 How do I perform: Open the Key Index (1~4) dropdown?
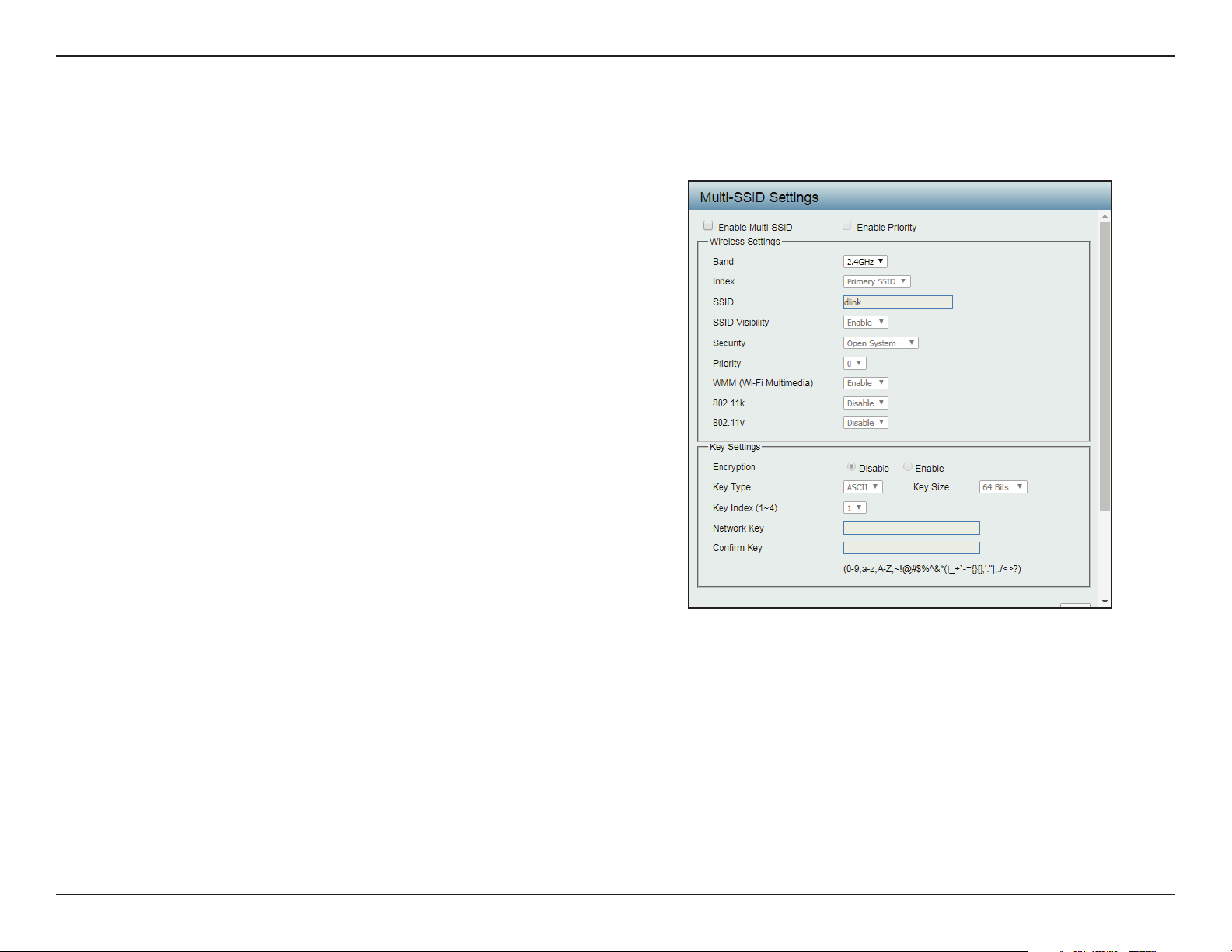coord(855,507)
